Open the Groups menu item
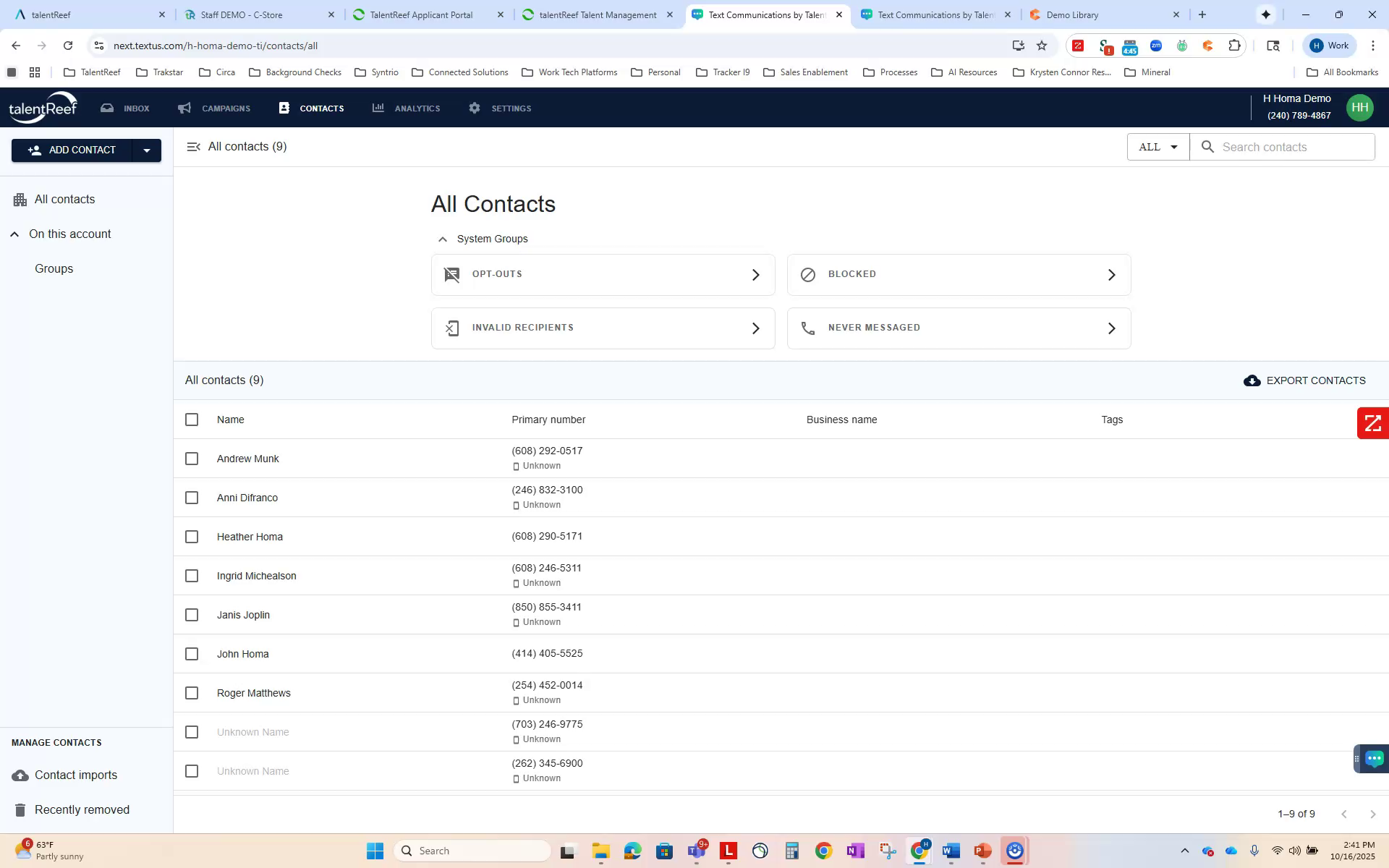The height and width of the screenshot is (868, 1389). point(54,268)
